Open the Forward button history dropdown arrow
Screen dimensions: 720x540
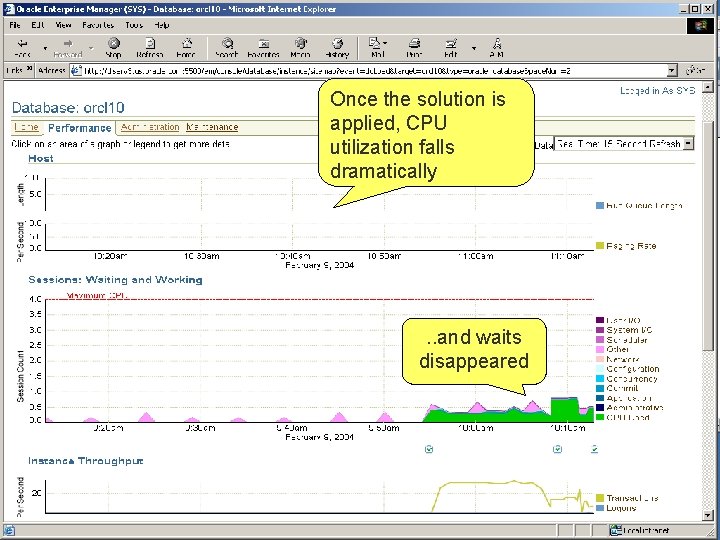(91, 48)
